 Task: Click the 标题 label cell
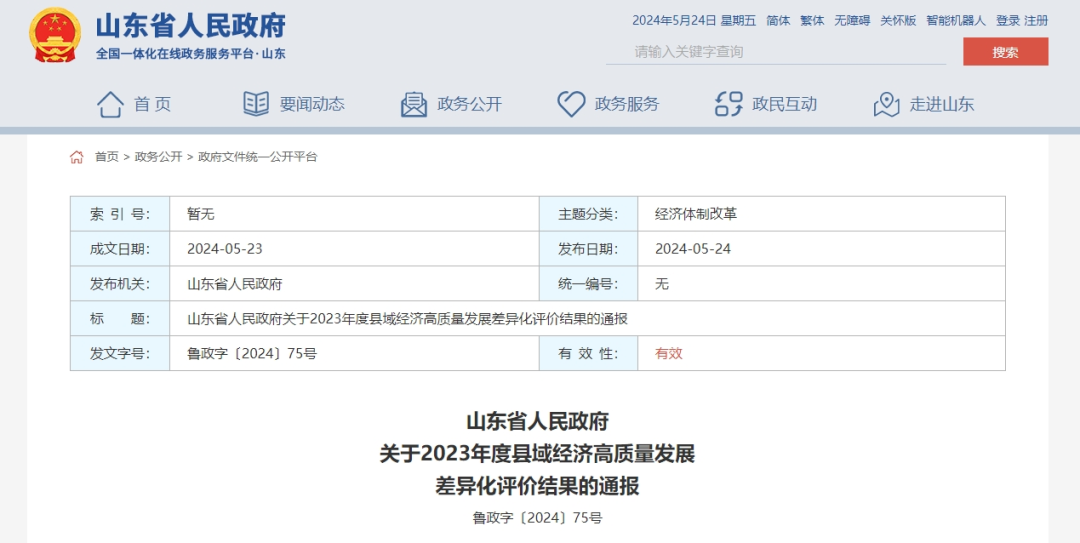(120, 318)
